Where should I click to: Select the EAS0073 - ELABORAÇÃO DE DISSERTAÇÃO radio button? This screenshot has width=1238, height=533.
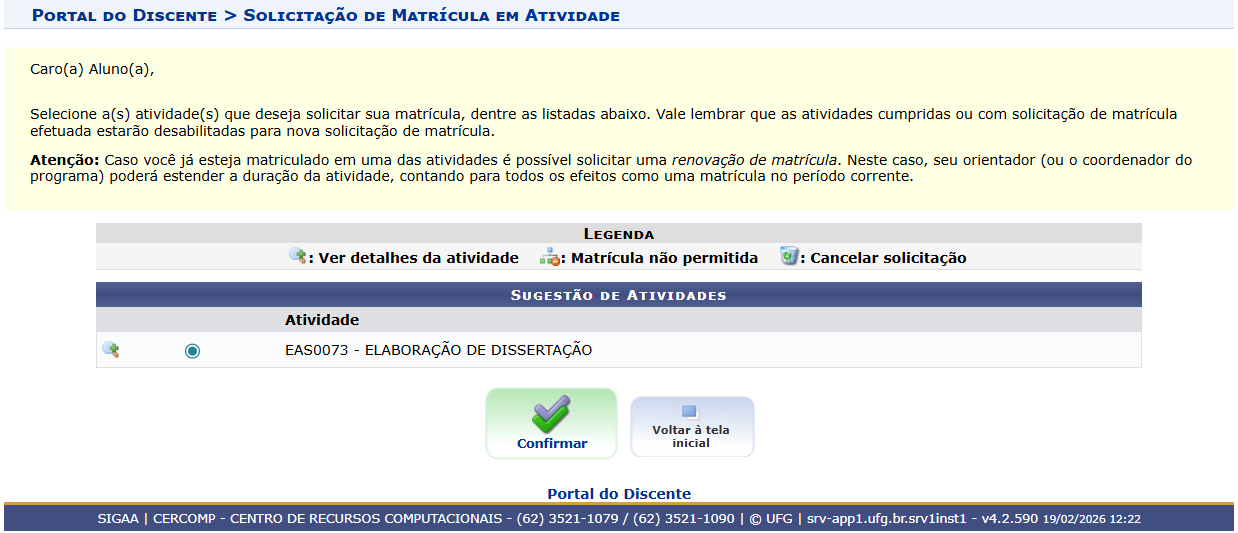(x=192, y=351)
